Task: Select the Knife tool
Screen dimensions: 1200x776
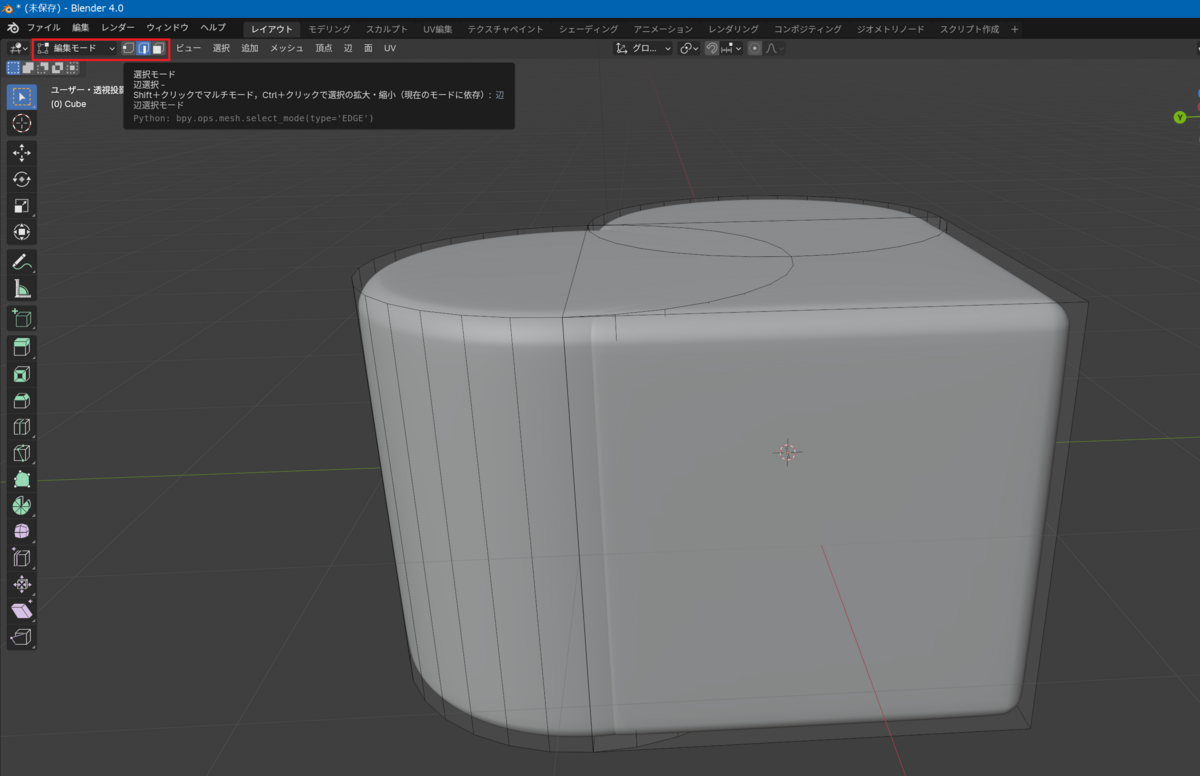Action: 21,454
